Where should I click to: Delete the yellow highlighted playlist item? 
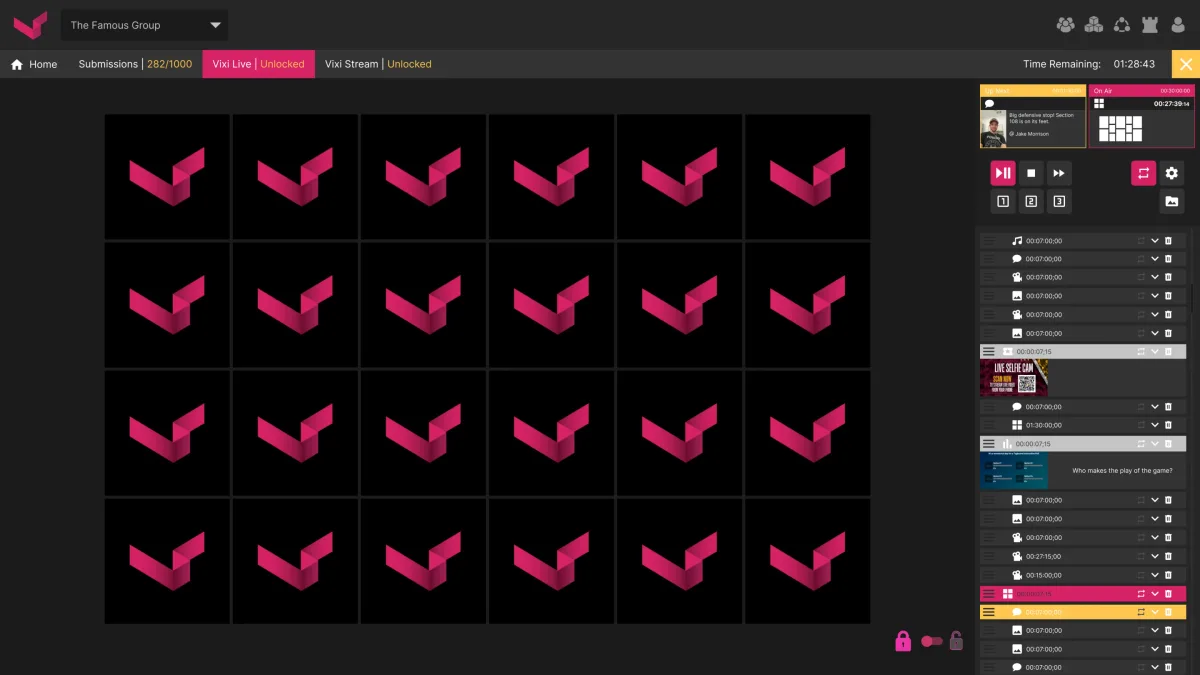point(1168,612)
